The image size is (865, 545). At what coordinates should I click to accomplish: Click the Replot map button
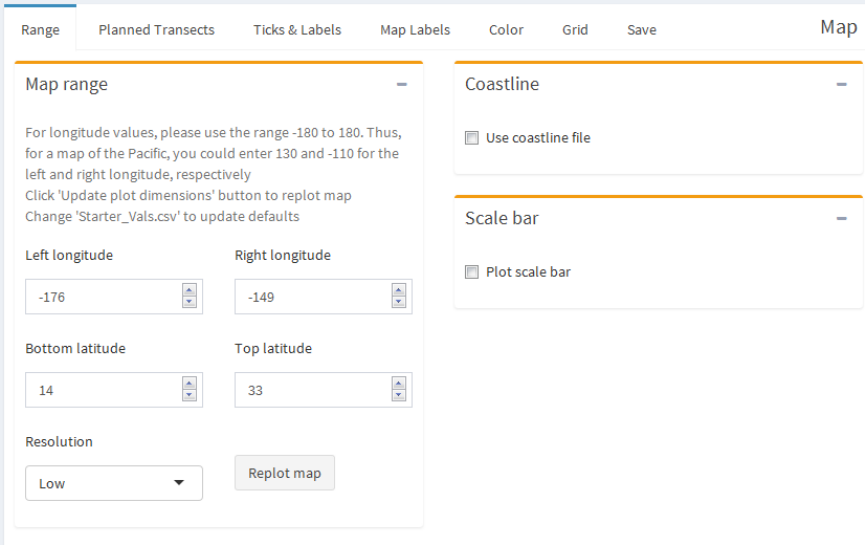pyautogui.click(x=285, y=473)
